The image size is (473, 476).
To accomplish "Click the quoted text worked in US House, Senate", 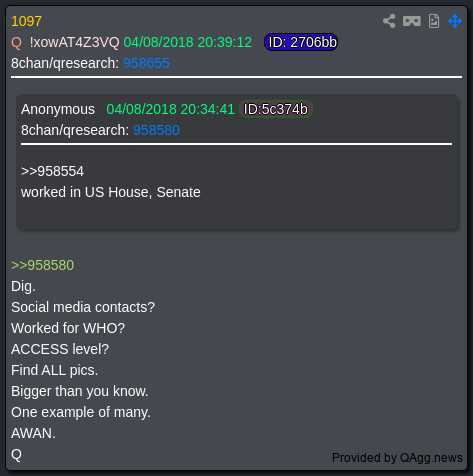I will (x=111, y=192).
